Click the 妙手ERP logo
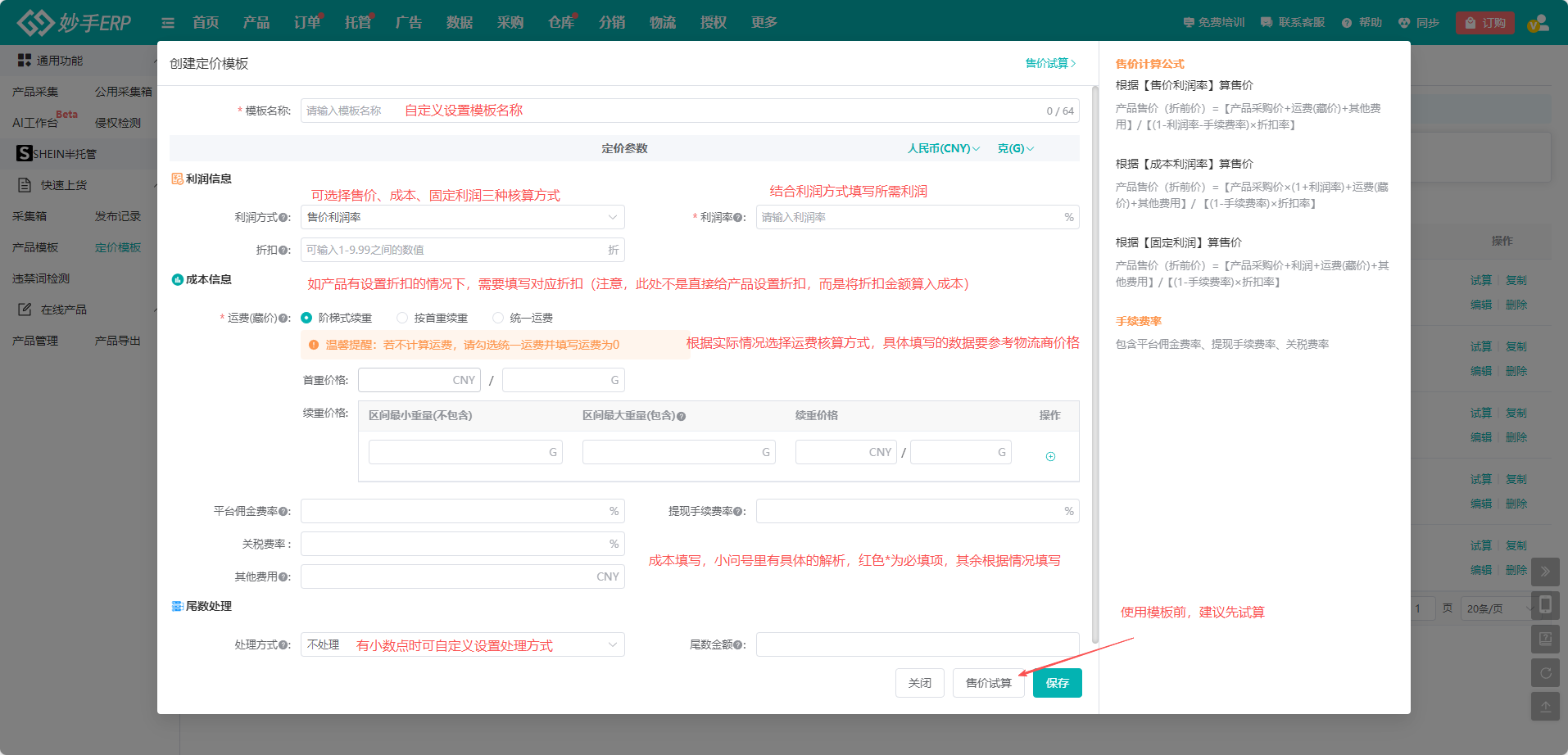Image resolution: width=1568 pixels, height=755 pixels. coord(75,22)
